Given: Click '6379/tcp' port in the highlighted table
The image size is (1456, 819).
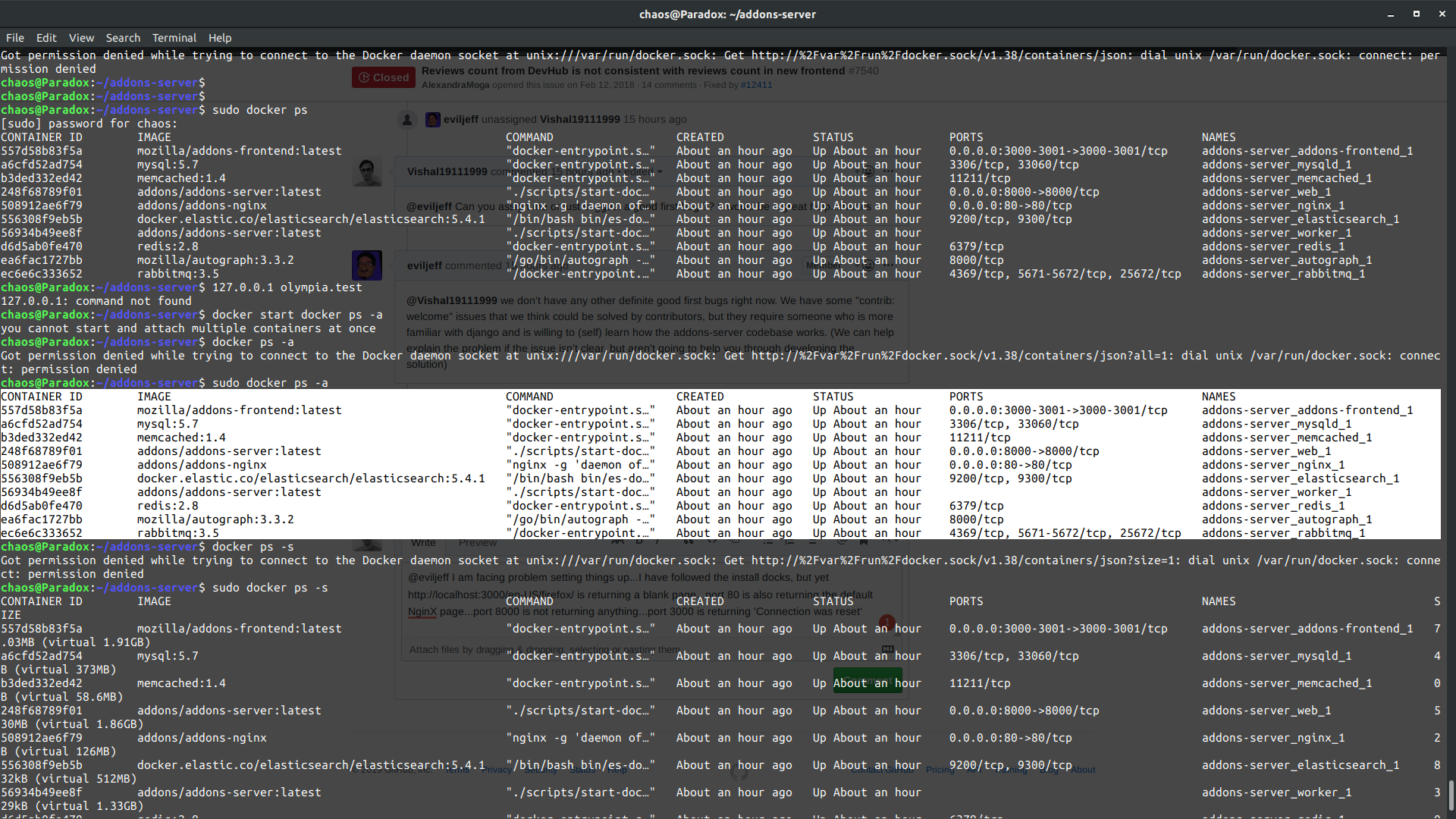Looking at the screenshot, I should click(977, 506).
